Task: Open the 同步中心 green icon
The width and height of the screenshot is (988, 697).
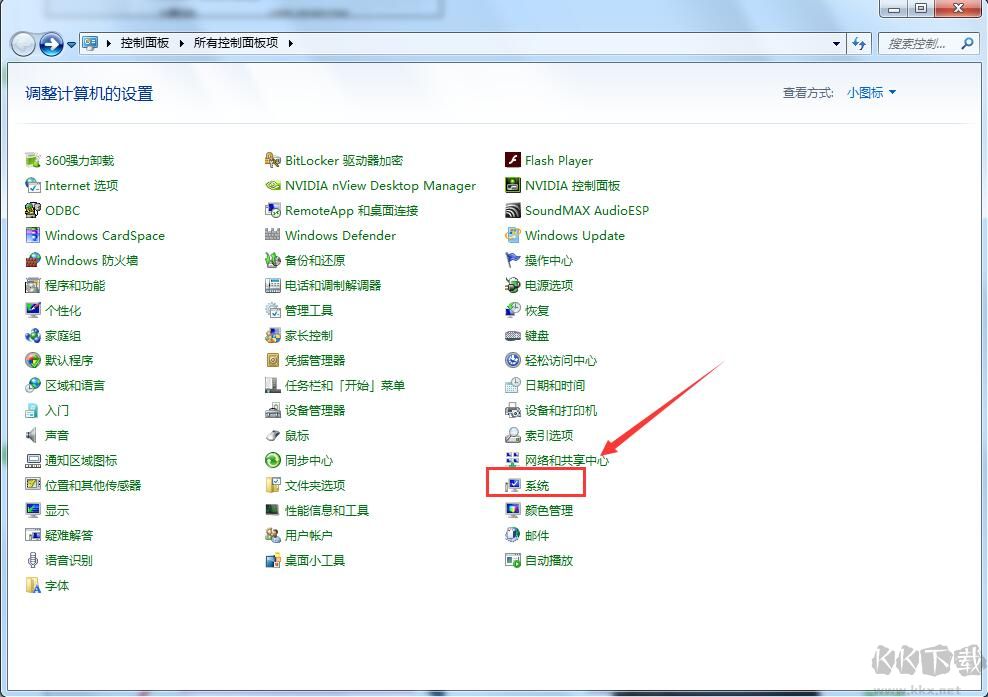Action: click(x=273, y=460)
